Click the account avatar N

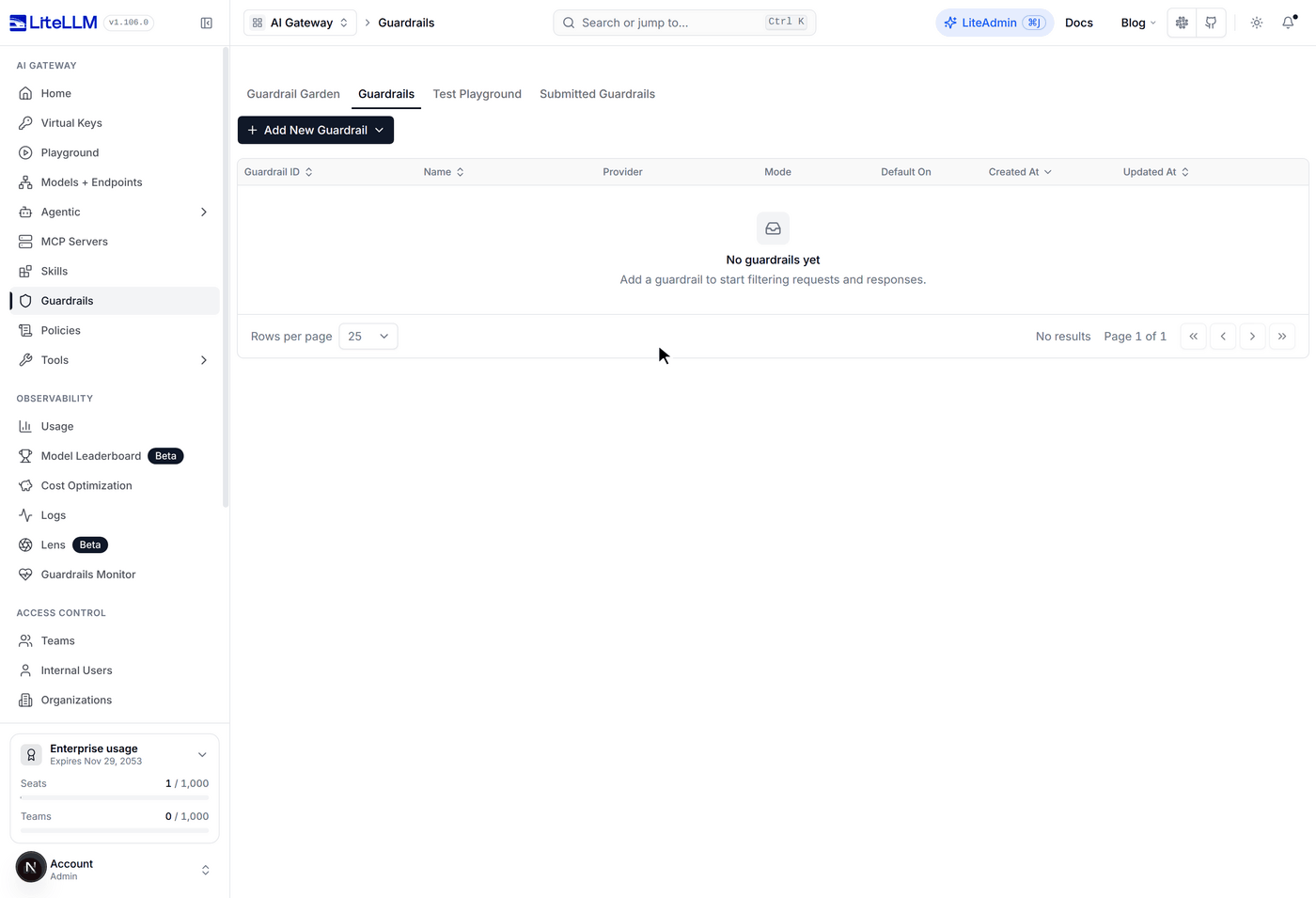(31, 867)
